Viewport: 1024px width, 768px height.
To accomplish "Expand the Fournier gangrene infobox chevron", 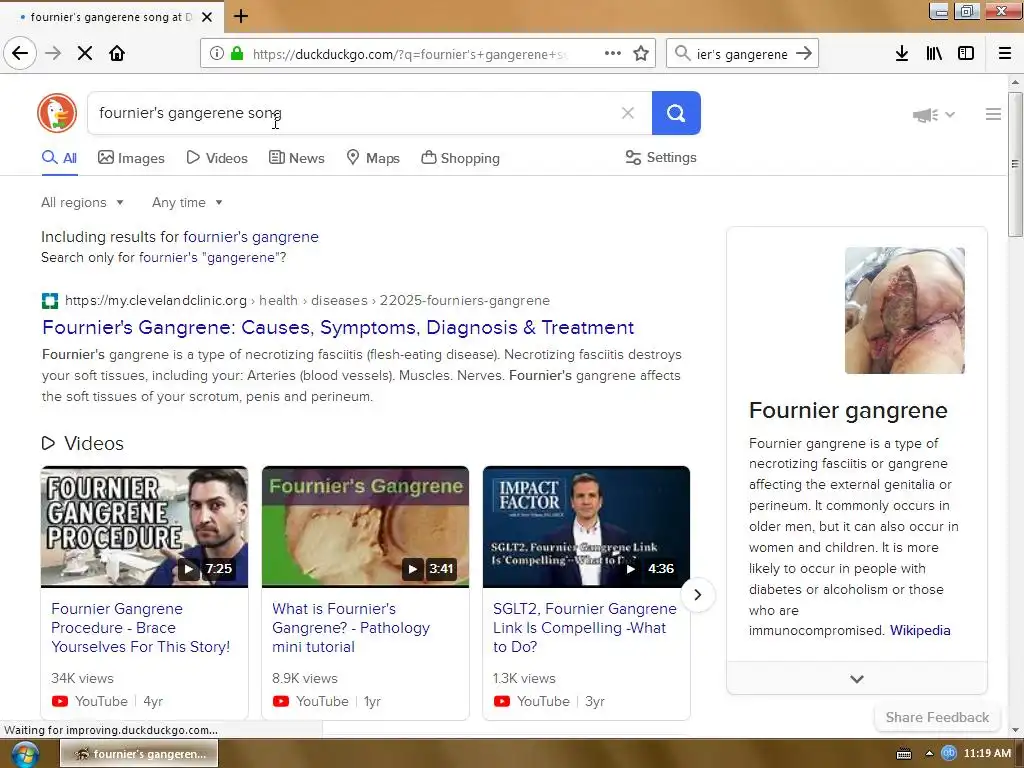I will point(857,679).
